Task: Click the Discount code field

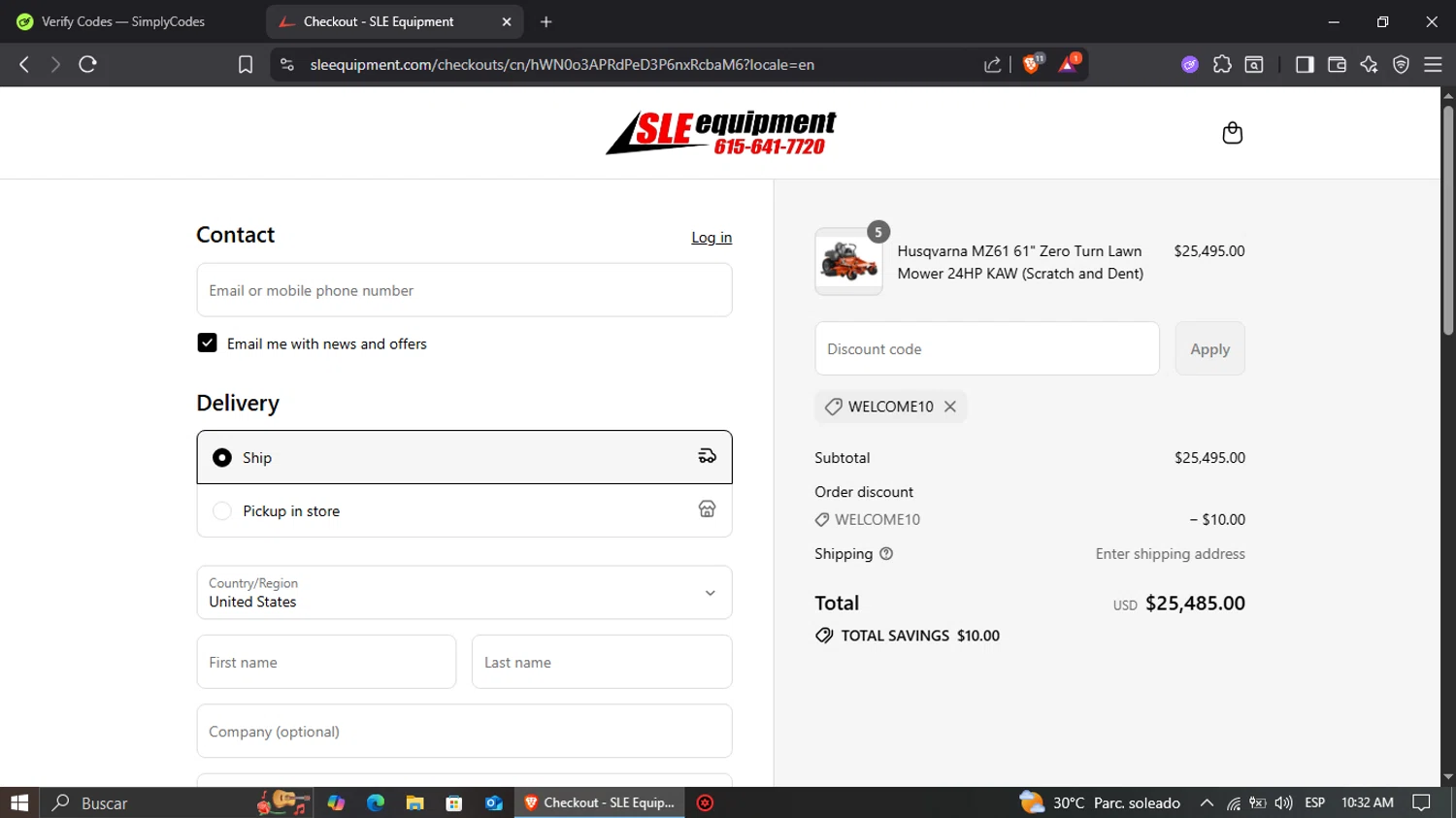Action: [987, 348]
